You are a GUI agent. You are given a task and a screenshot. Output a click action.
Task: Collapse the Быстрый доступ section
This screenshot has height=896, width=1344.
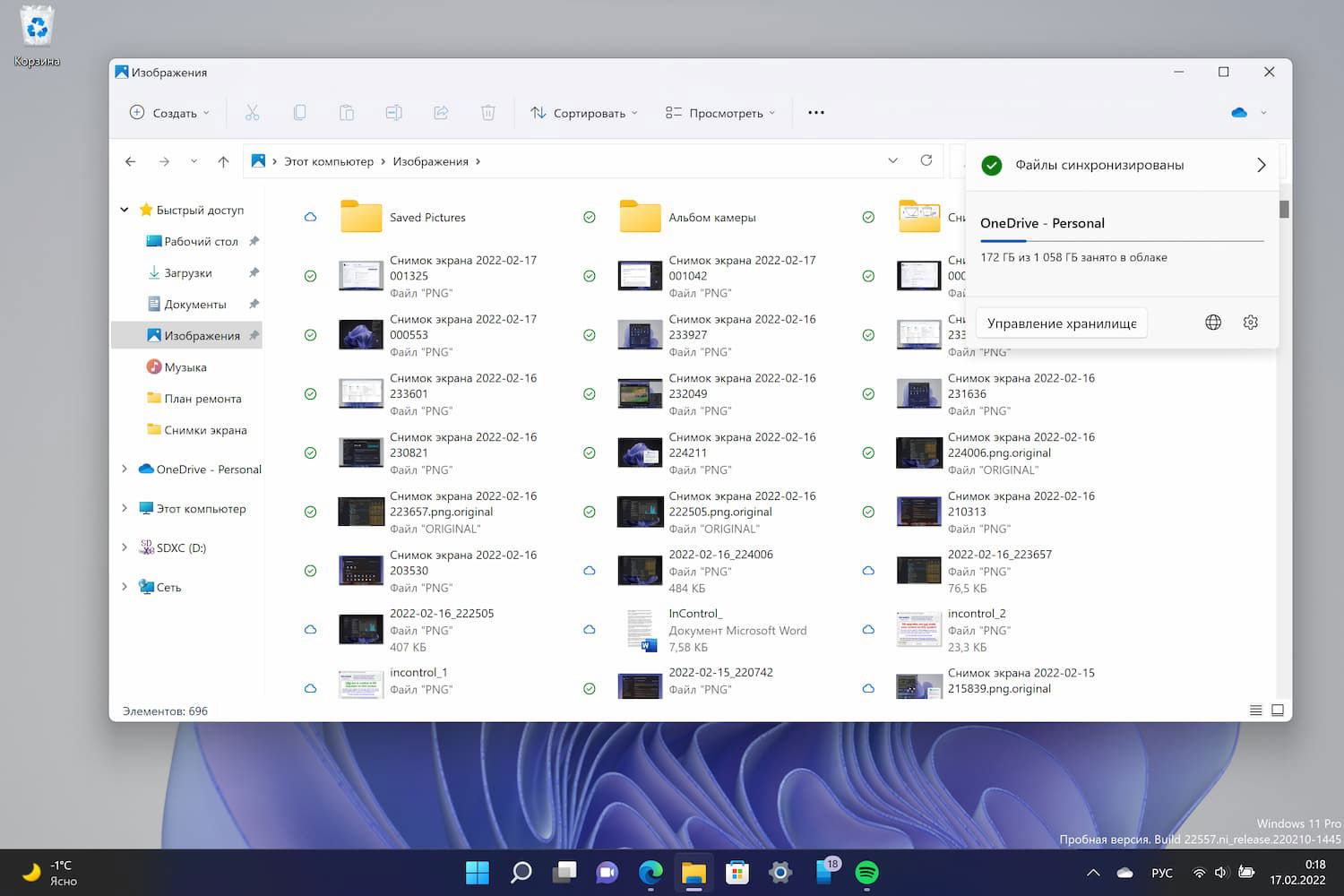125,210
